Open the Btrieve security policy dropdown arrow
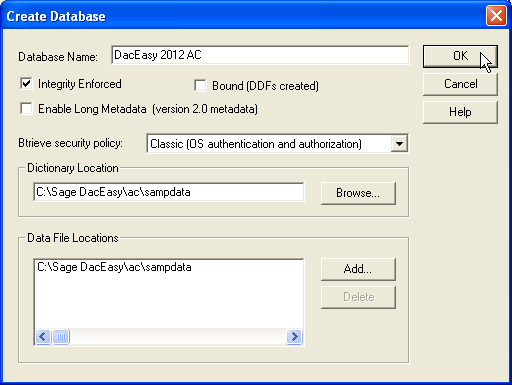The height and width of the screenshot is (385, 512). (399, 144)
